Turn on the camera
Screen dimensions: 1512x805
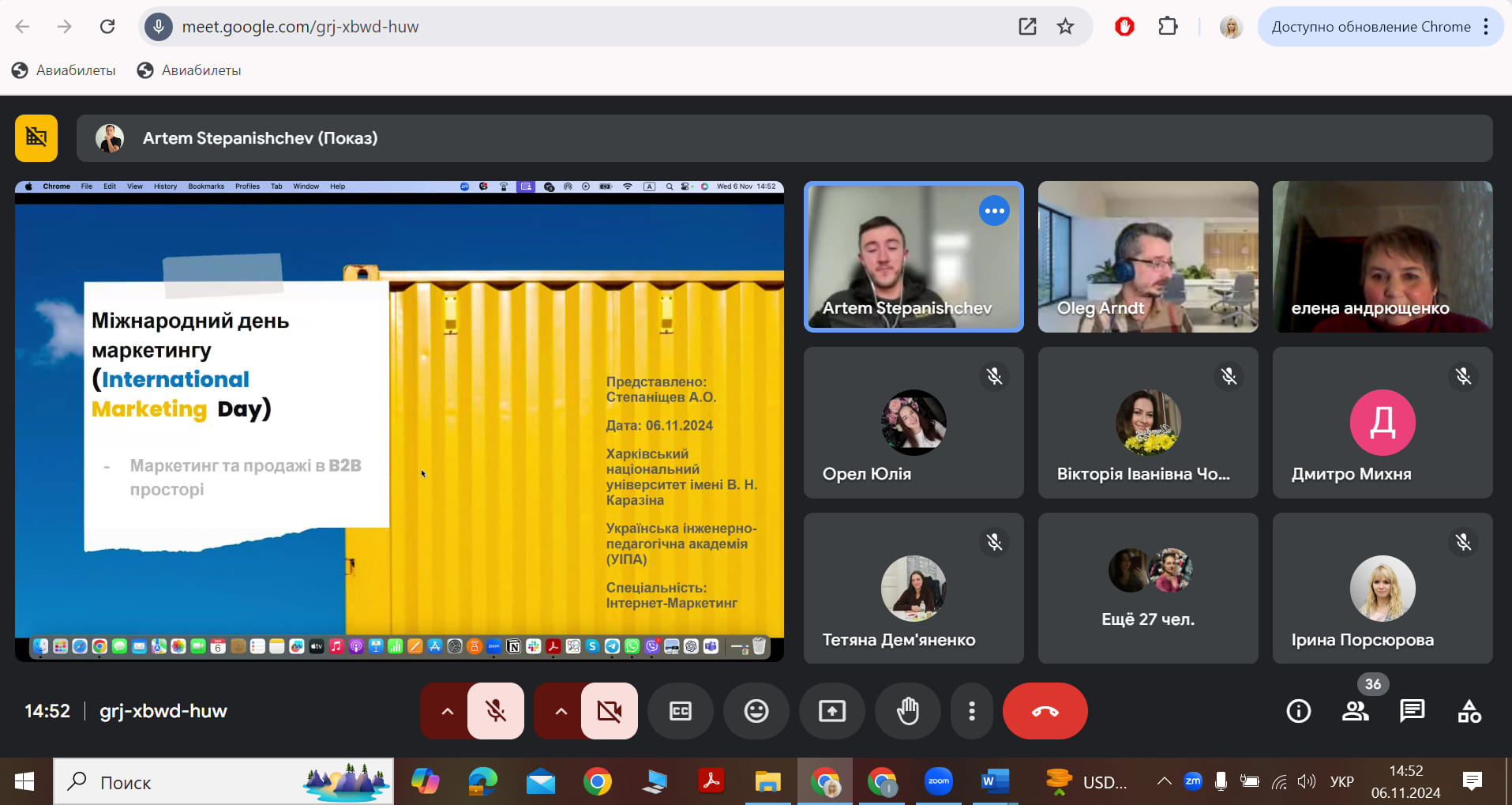609,711
